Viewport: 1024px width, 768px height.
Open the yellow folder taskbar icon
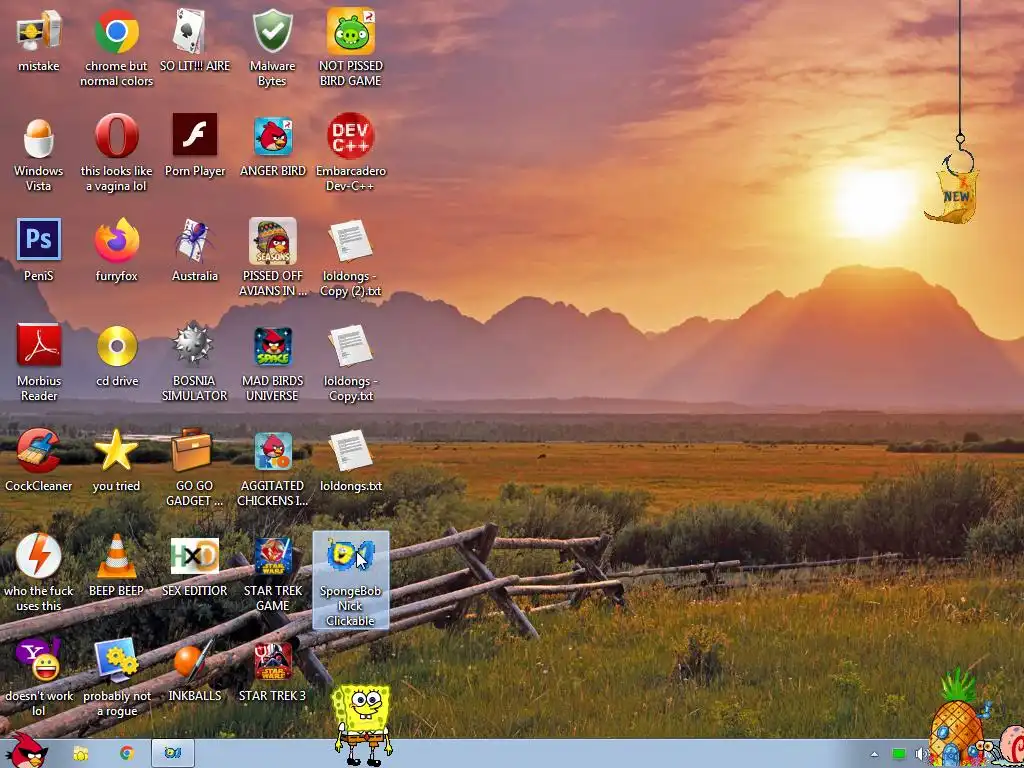80,754
